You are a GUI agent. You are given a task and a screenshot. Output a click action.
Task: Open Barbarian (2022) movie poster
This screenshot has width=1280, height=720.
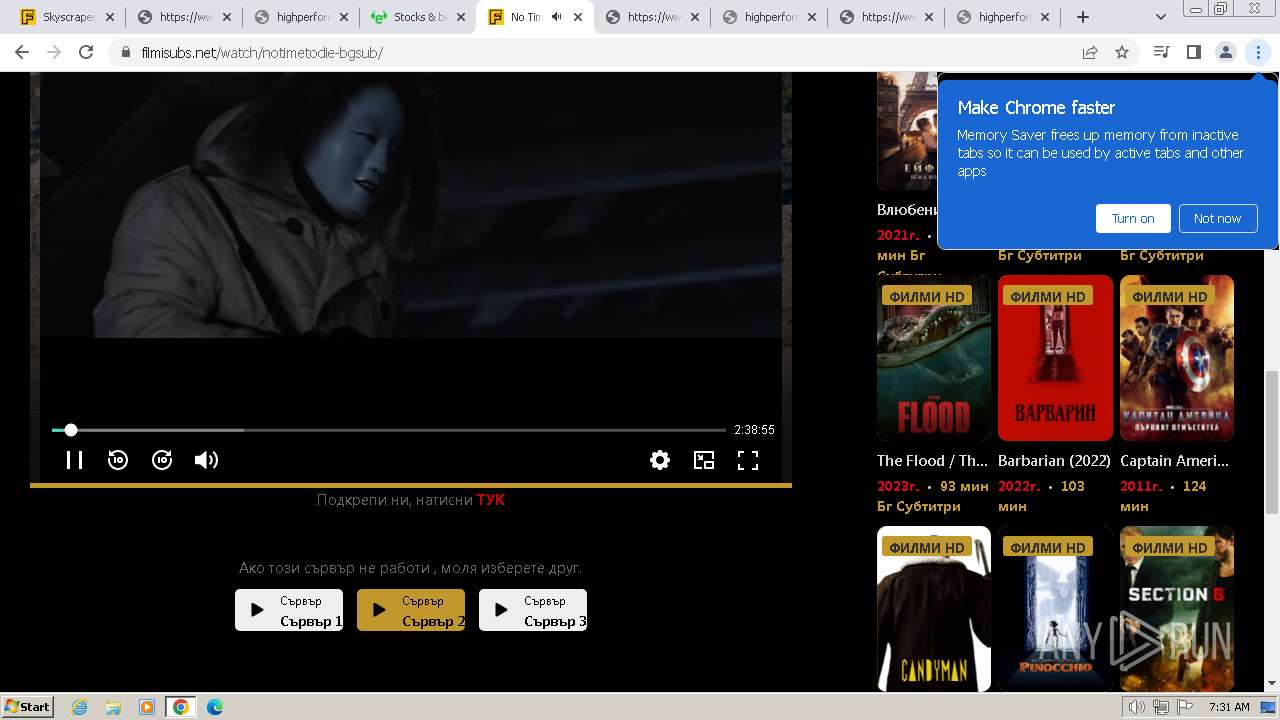pos(1055,358)
